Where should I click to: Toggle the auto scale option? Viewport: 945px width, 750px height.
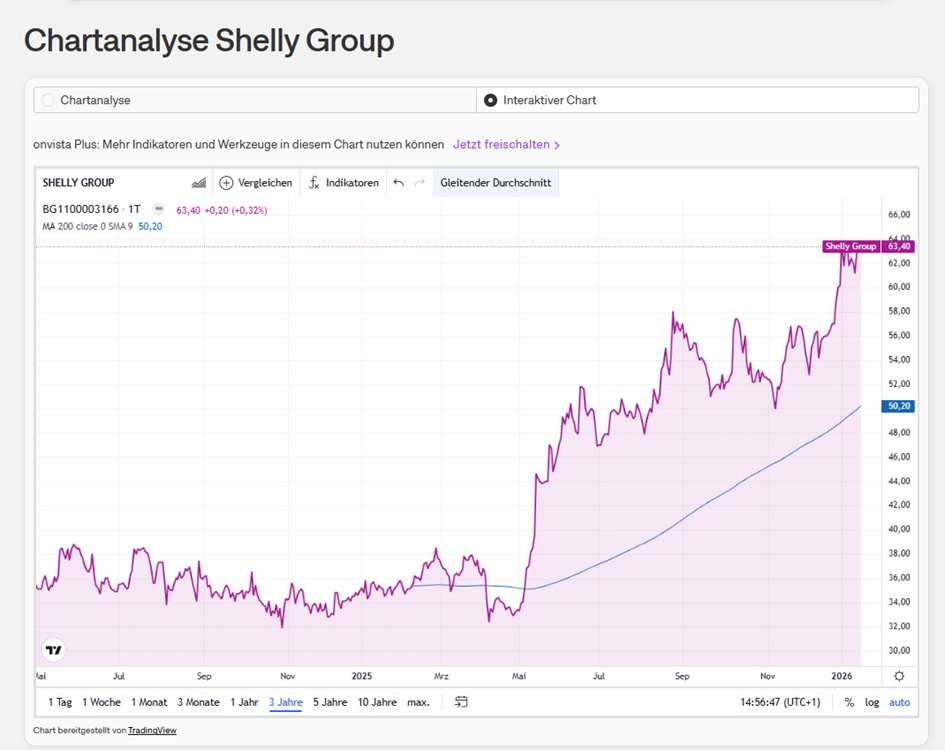[x=900, y=702]
